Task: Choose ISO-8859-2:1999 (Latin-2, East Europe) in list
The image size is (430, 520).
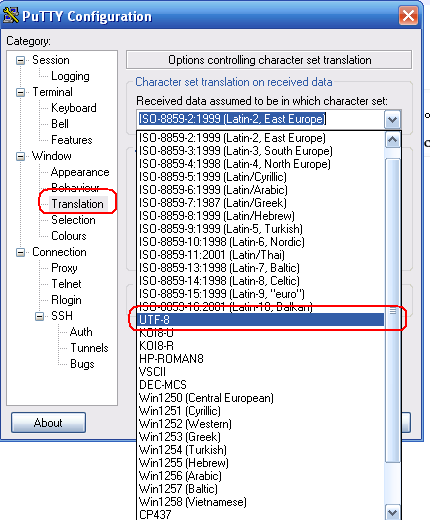Action: point(261,138)
